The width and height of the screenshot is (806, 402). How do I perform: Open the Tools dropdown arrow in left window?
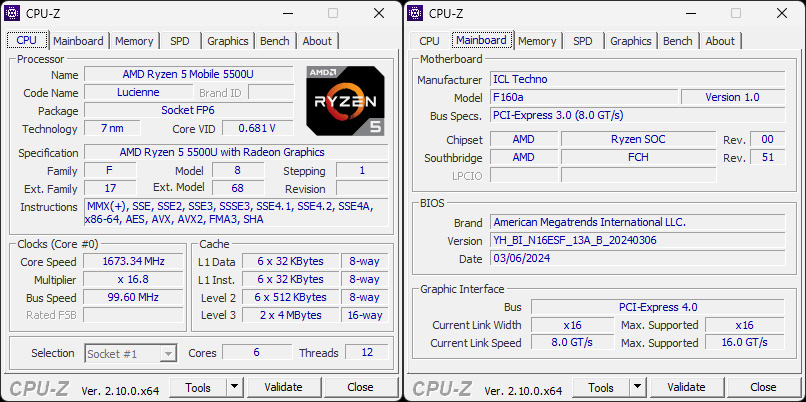pos(234,387)
